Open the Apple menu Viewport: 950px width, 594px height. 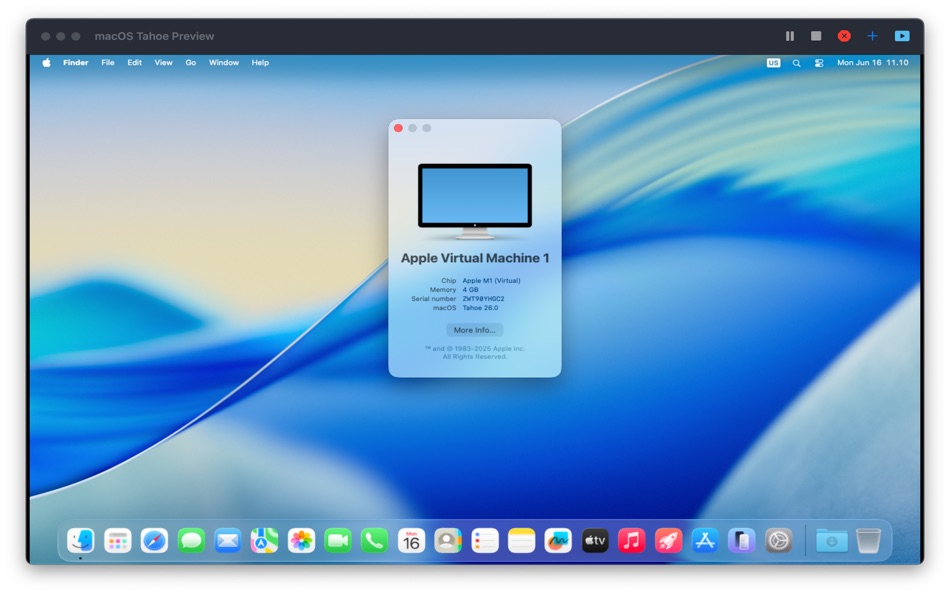click(47, 62)
